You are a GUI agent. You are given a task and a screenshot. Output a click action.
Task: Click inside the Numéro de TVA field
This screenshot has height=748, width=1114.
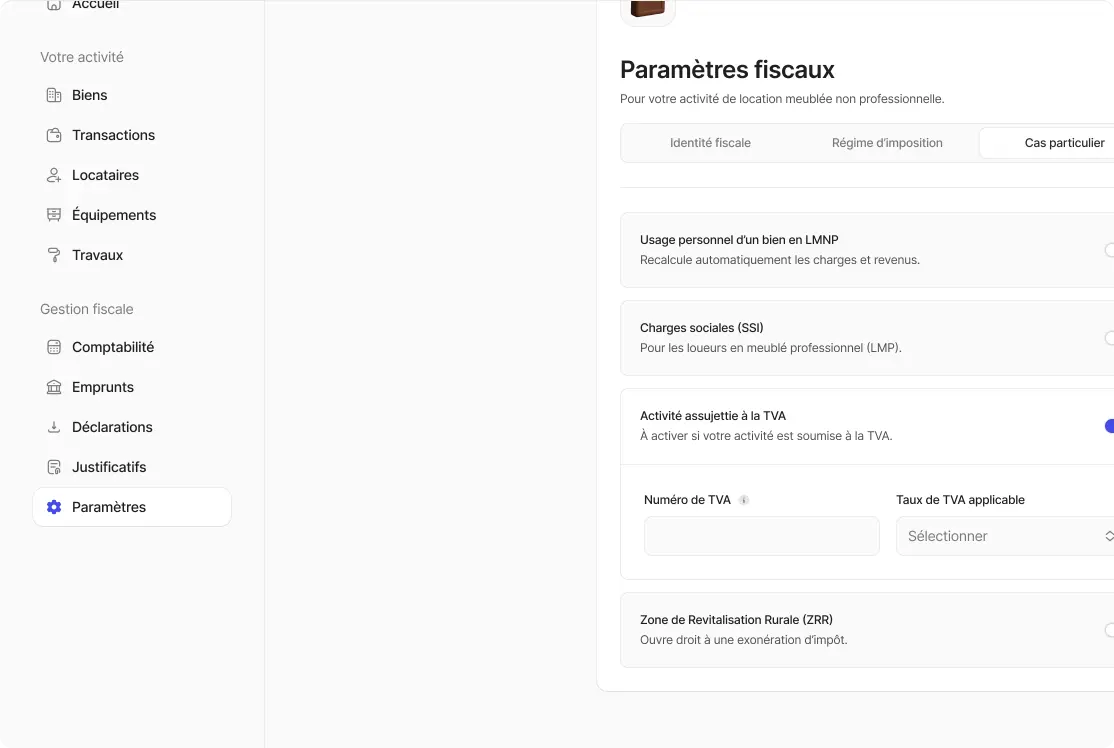click(x=761, y=536)
